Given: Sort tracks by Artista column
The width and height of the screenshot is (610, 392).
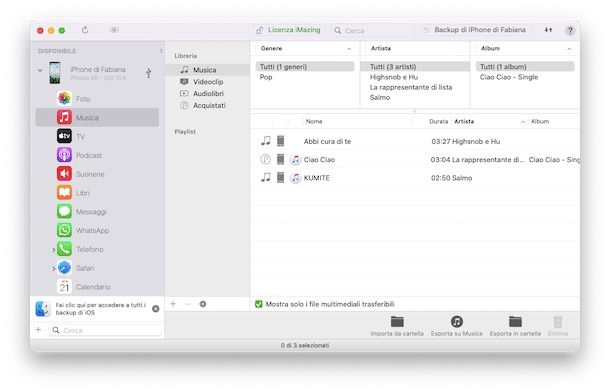Looking at the screenshot, I should point(489,121).
